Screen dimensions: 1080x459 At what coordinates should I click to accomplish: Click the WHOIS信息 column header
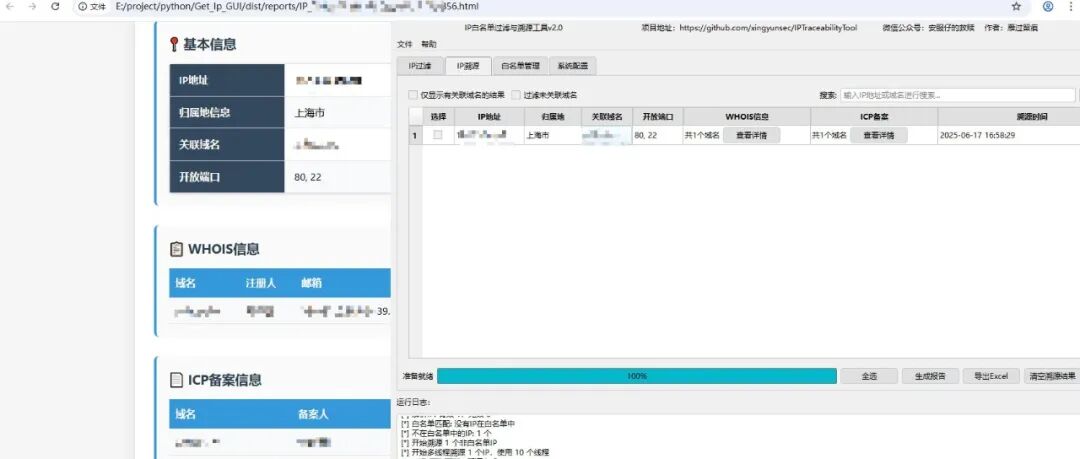(747, 117)
